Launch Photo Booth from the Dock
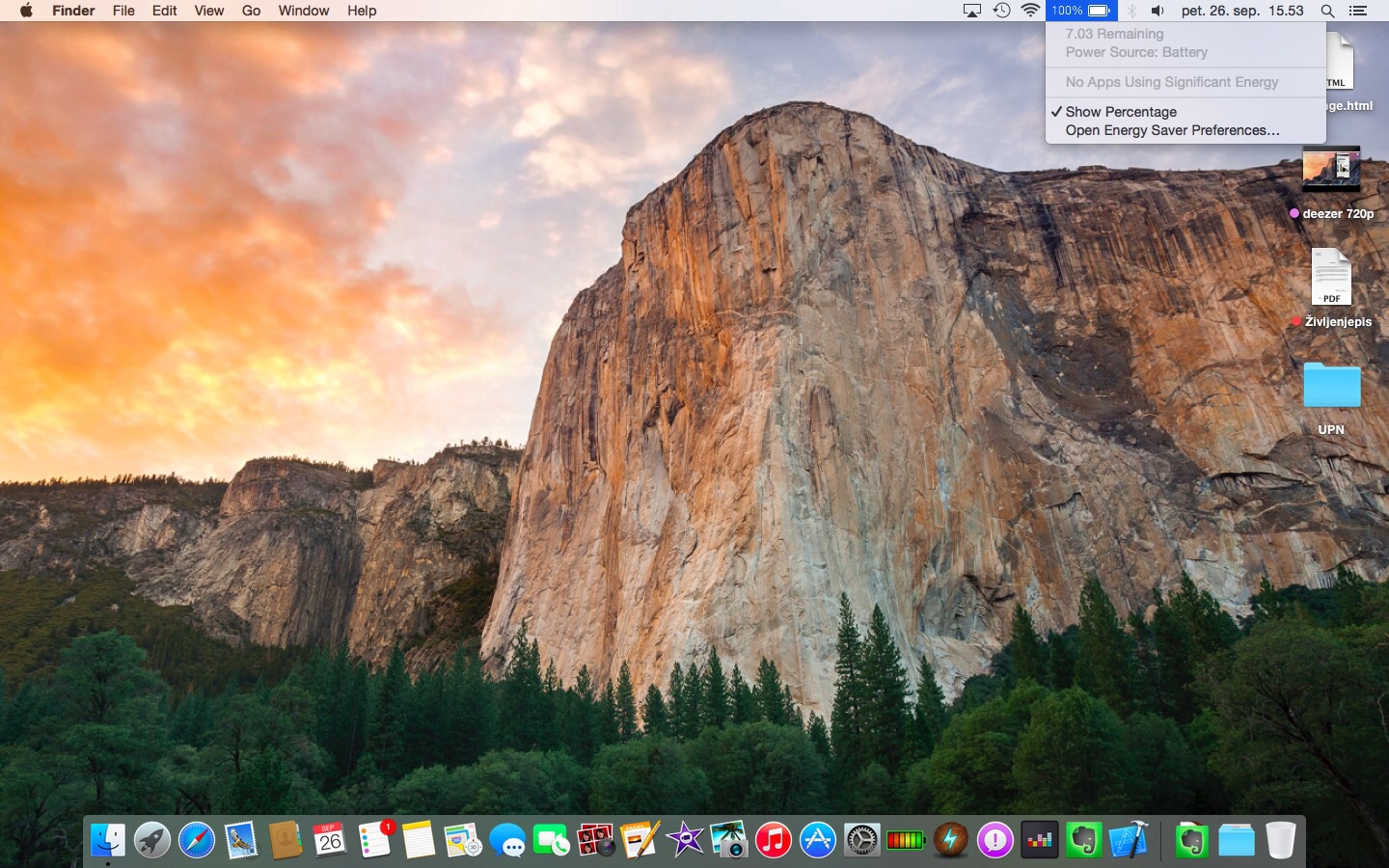 pyautogui.click(x=596, y=840)
